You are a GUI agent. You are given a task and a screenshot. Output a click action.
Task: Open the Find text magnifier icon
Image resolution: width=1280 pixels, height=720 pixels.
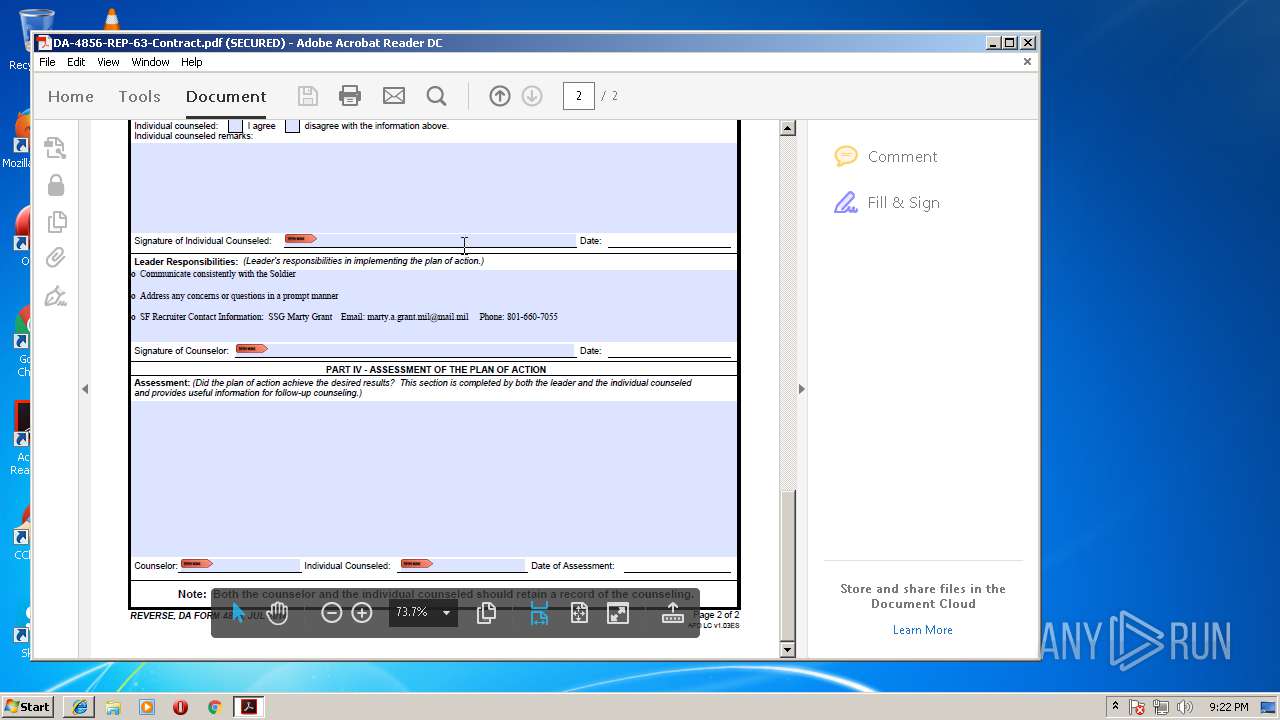click(436, 96)
